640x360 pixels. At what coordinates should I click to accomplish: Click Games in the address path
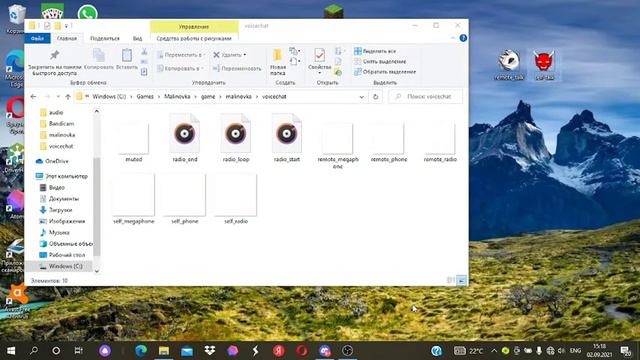point(145,97)
